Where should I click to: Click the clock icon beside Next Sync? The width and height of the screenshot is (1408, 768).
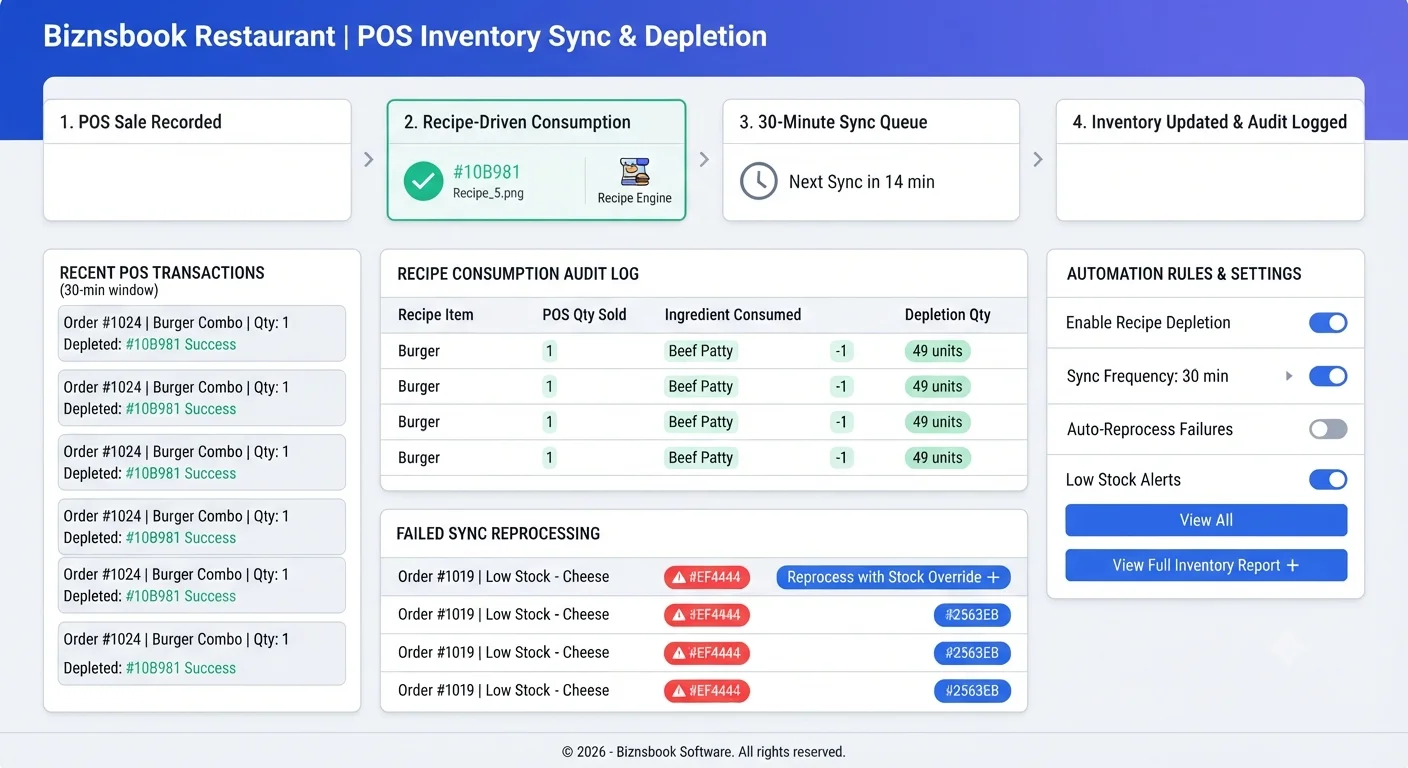(758, 181)
